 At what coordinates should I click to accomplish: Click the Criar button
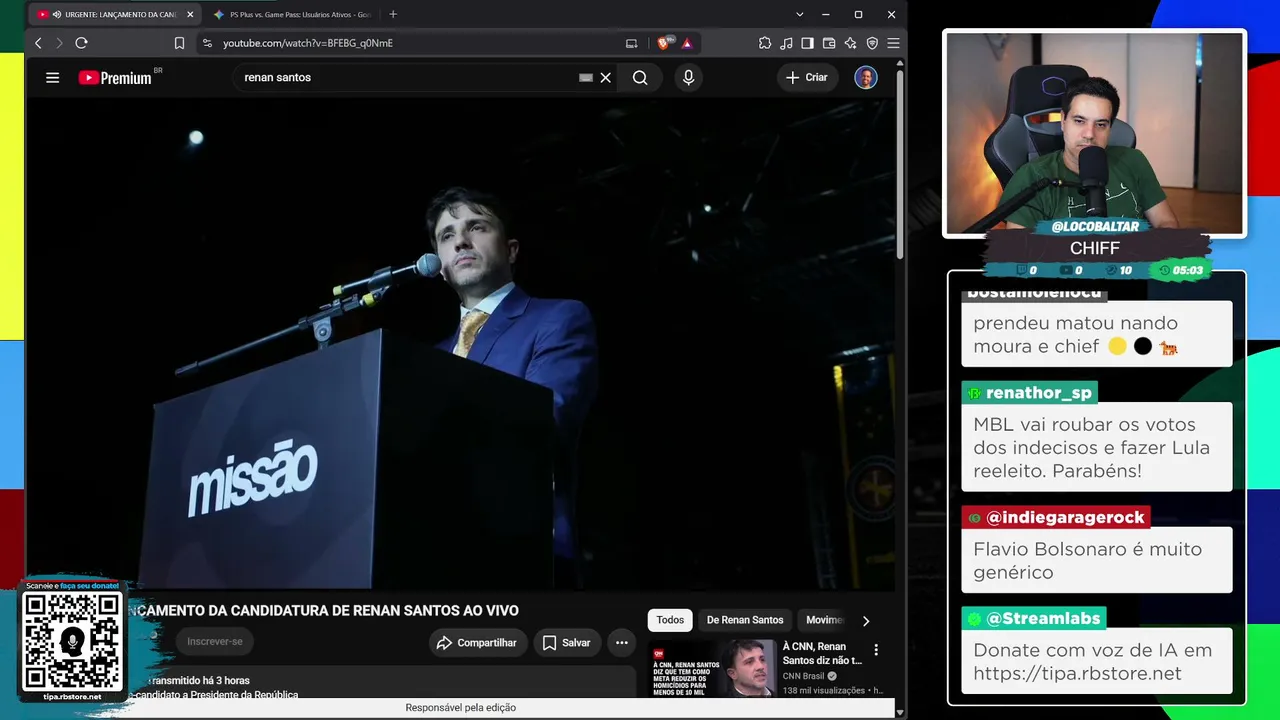pos(807,77)
